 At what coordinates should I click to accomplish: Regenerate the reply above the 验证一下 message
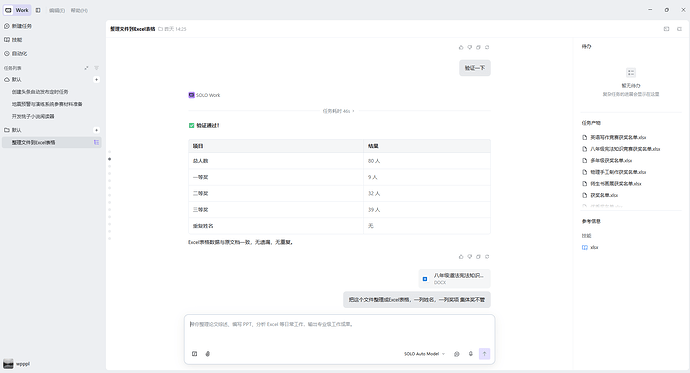point(487,47)
